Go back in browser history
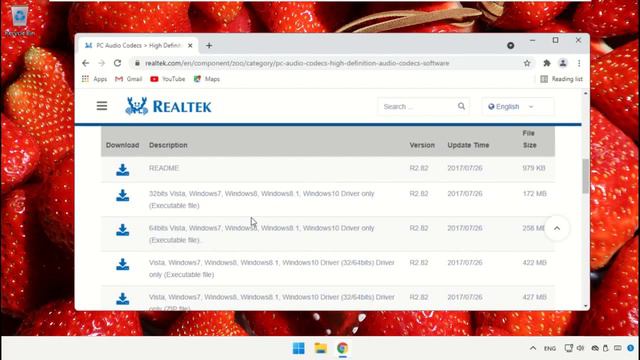Viewport: 640px width, 360px height. click(85, 63)
